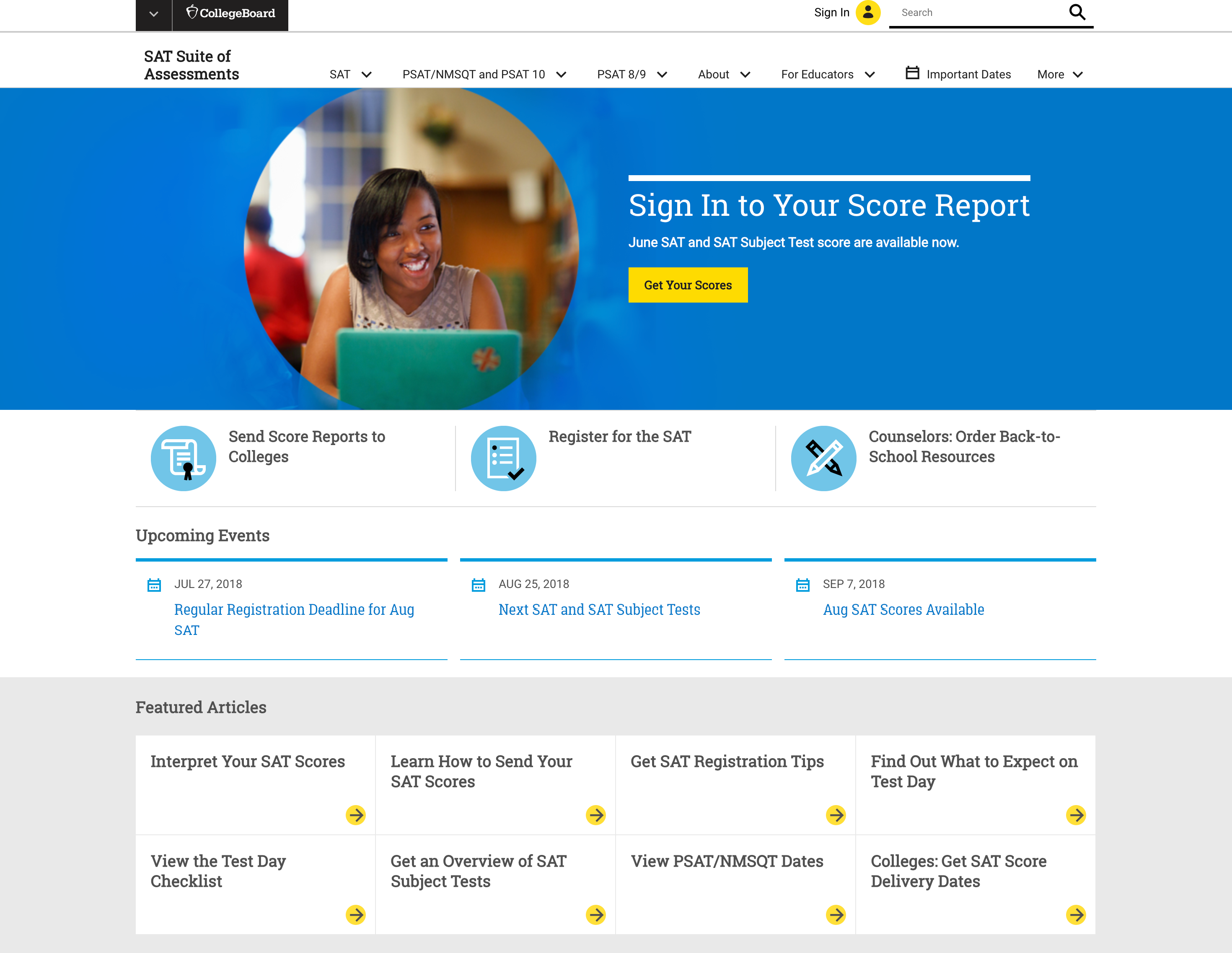This screenshot has height=953, width=1232.
Task: Expand the CollegeBoard global menu chevron
Action: pyautogui.click(x=153, y=14)
